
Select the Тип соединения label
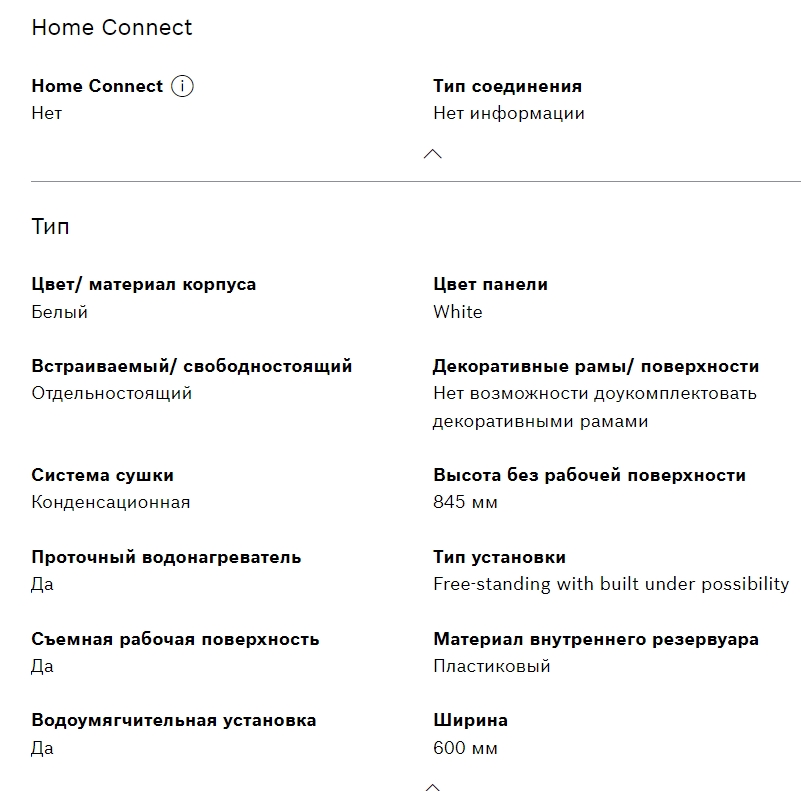507,86
